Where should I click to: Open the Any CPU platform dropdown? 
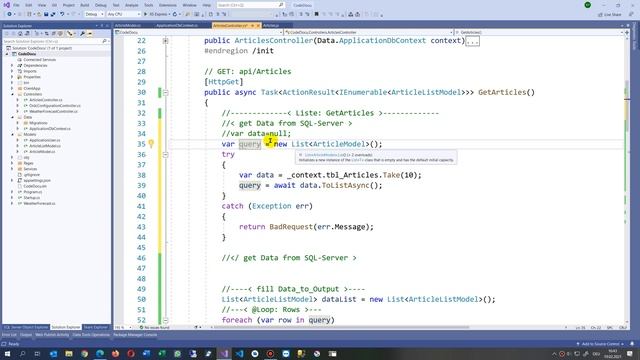pyautogui.click(x=124, y=14)
